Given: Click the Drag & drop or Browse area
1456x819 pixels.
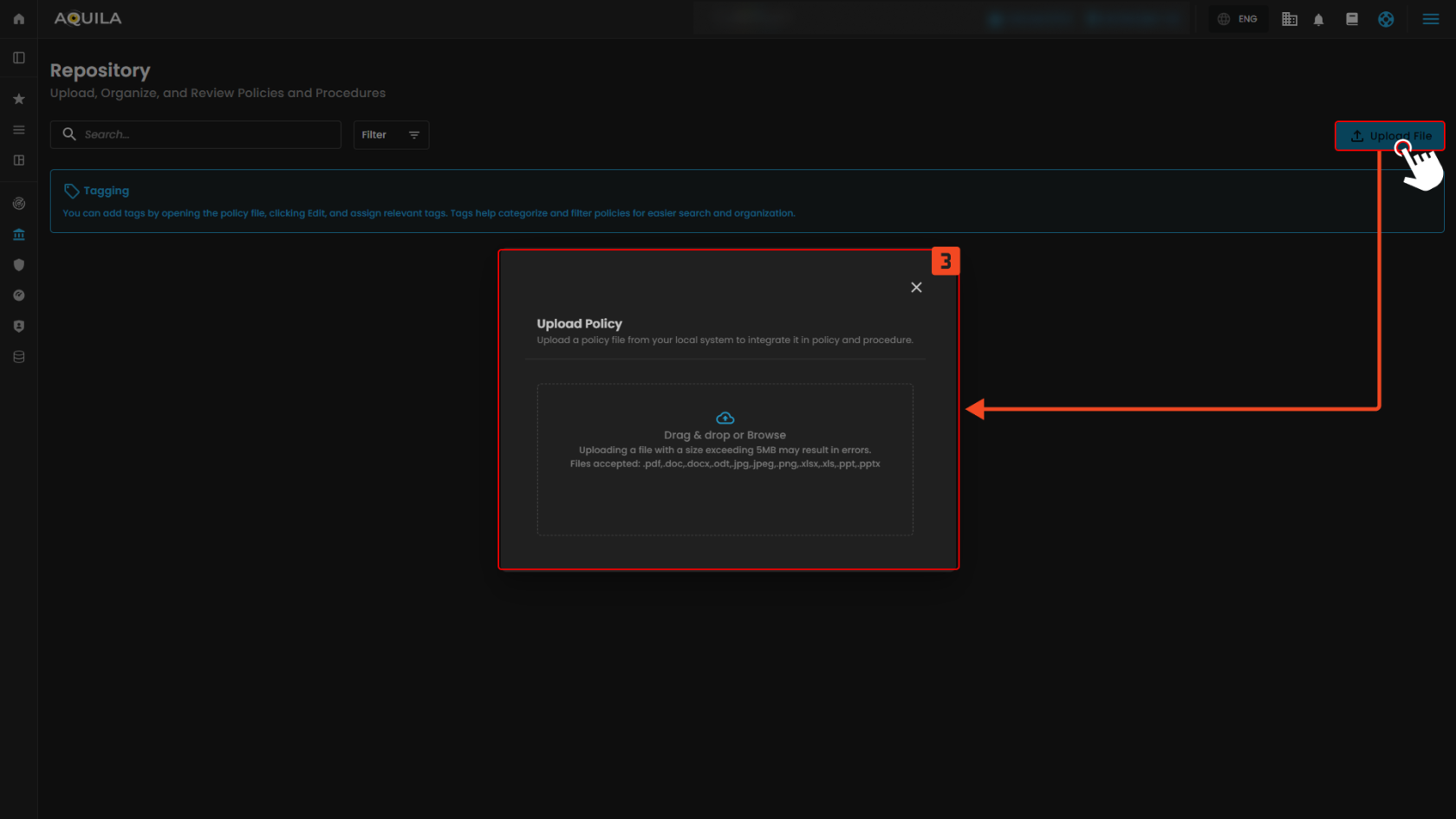Looking at the screenshot, I should point(725,458).
